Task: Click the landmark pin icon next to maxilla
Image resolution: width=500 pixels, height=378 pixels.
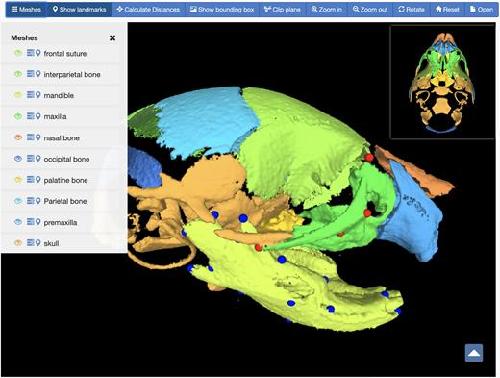Action: [x=38, y=116]
